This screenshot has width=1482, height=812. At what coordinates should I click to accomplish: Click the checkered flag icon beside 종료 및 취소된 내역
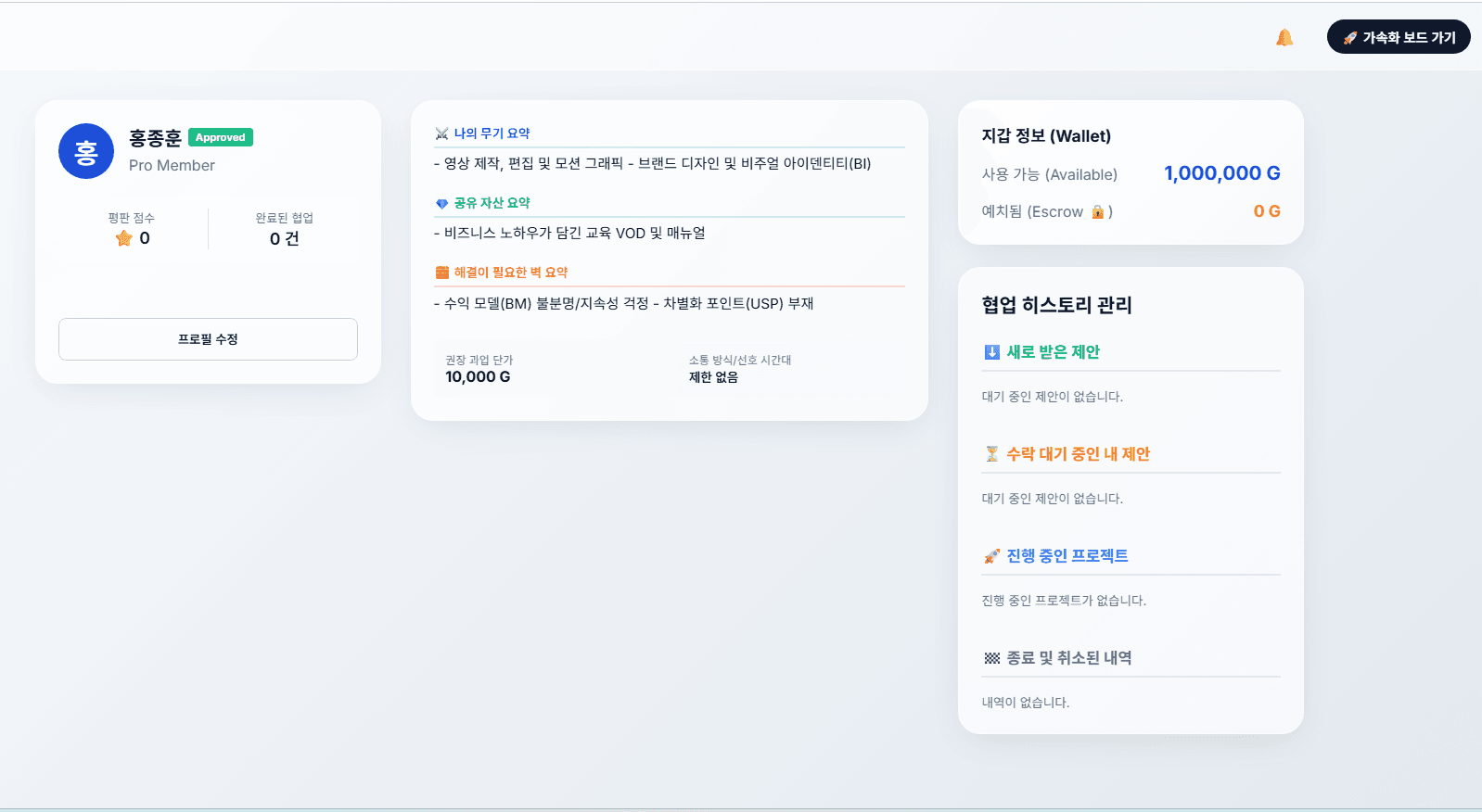(991, 658)
